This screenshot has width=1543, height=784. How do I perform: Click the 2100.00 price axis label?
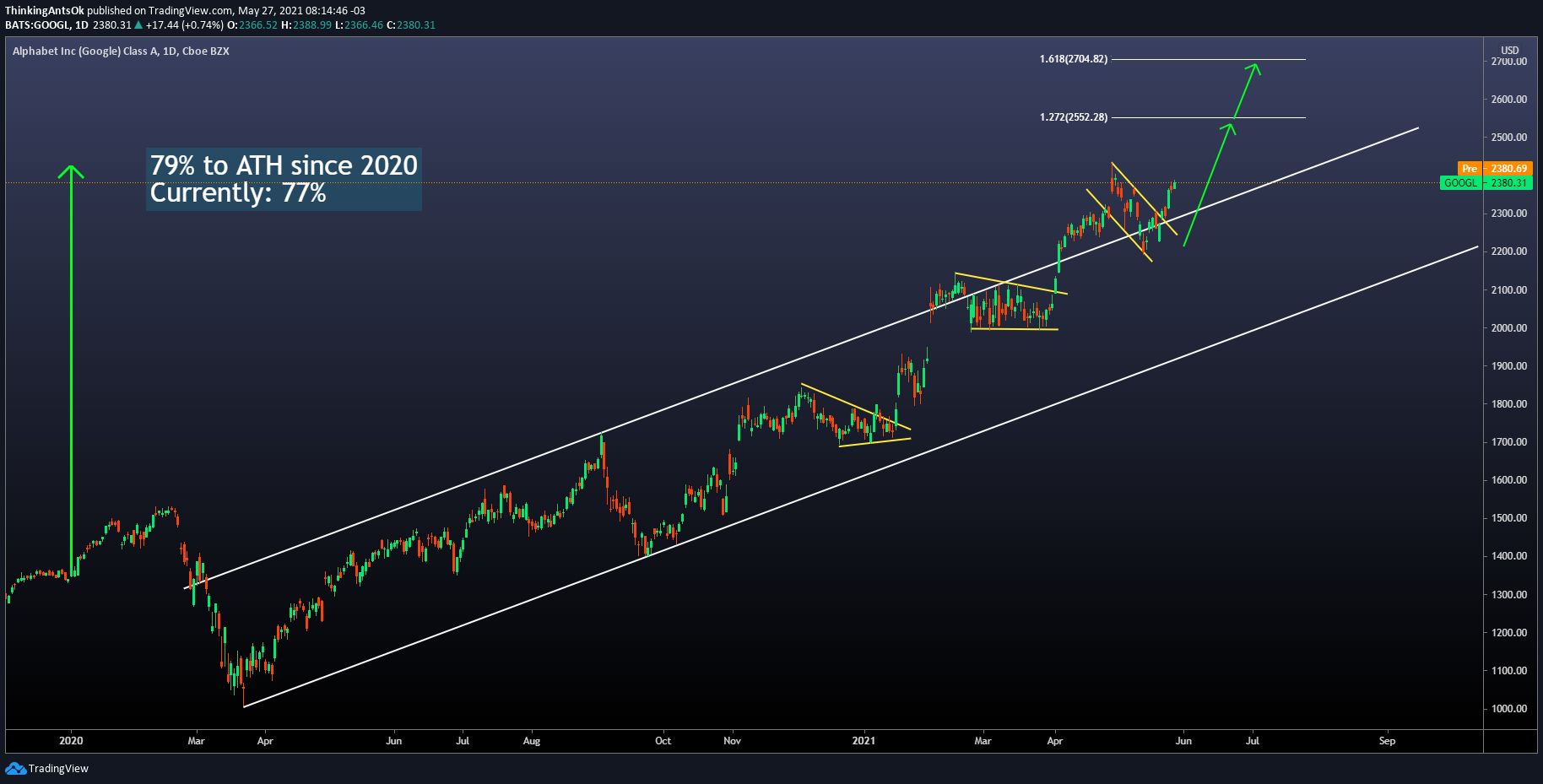pos(1508,290)
